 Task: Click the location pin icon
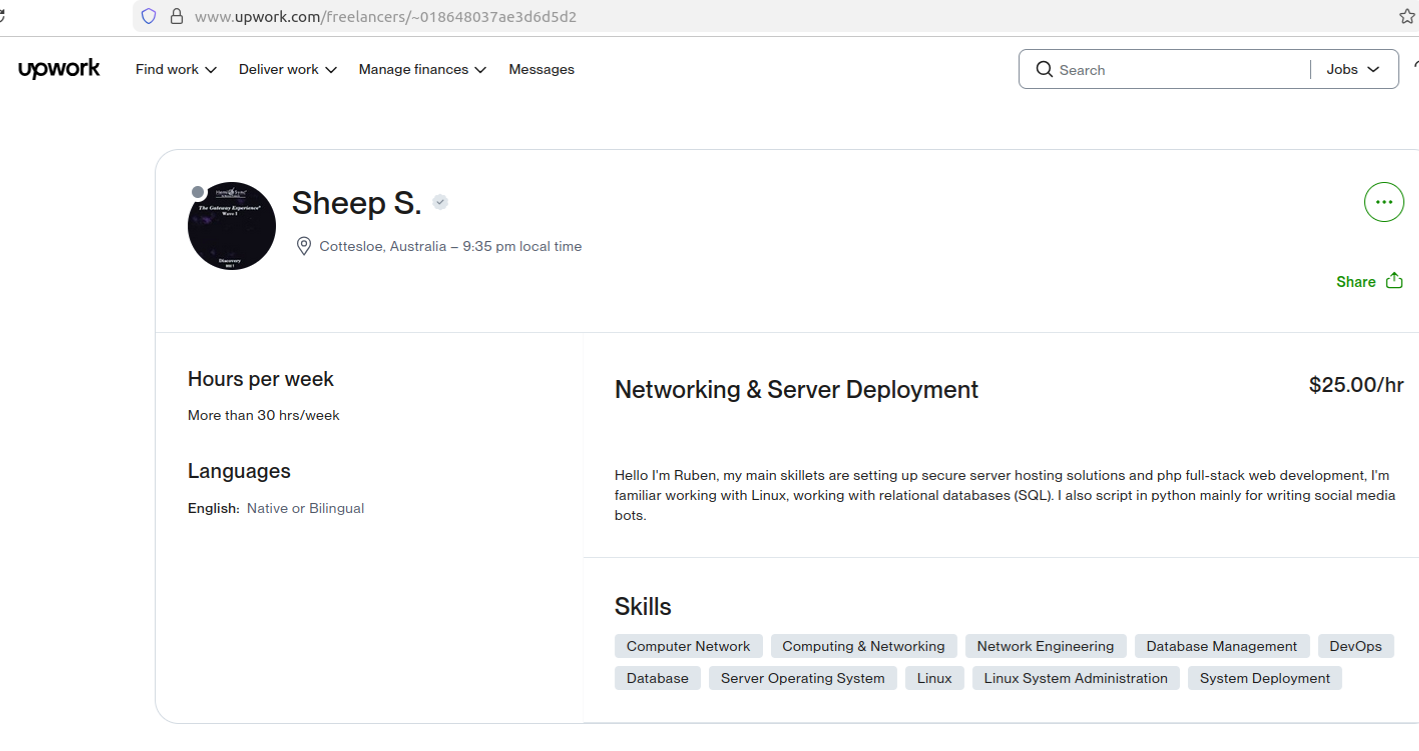(x=304, y=246)
